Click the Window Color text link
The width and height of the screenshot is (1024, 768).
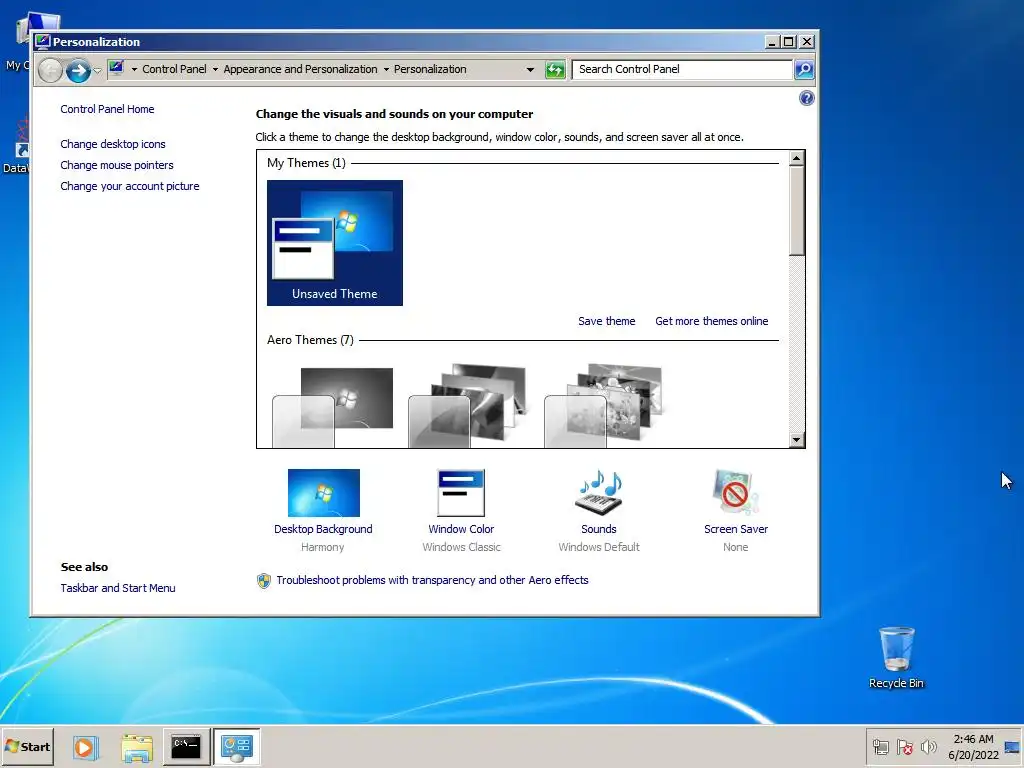pos(461,529)
